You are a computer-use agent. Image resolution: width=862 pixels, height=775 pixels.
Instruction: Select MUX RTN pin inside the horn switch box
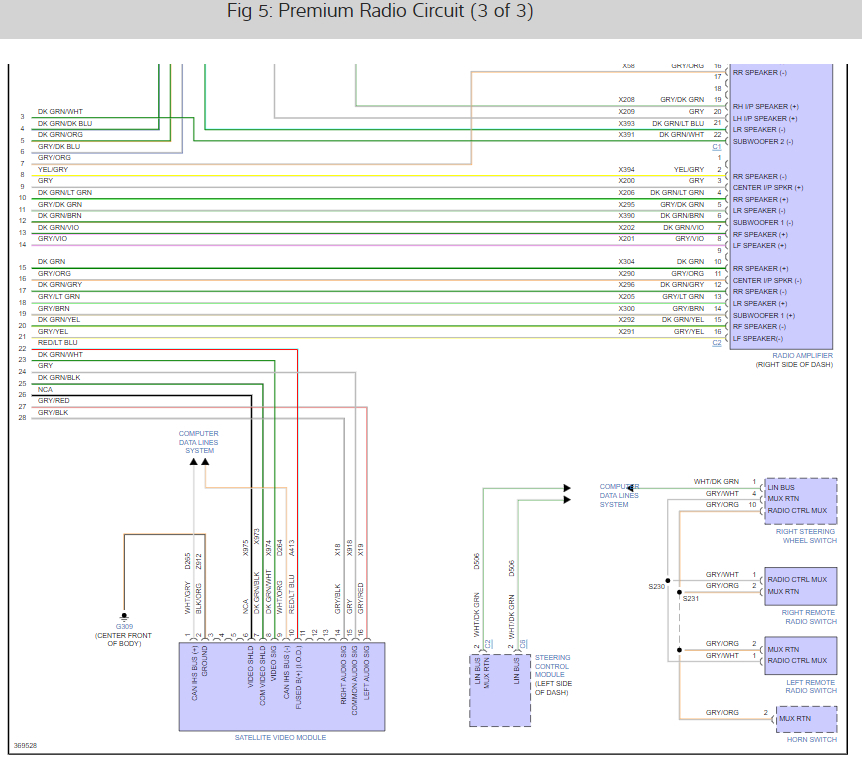pos(795,719)
